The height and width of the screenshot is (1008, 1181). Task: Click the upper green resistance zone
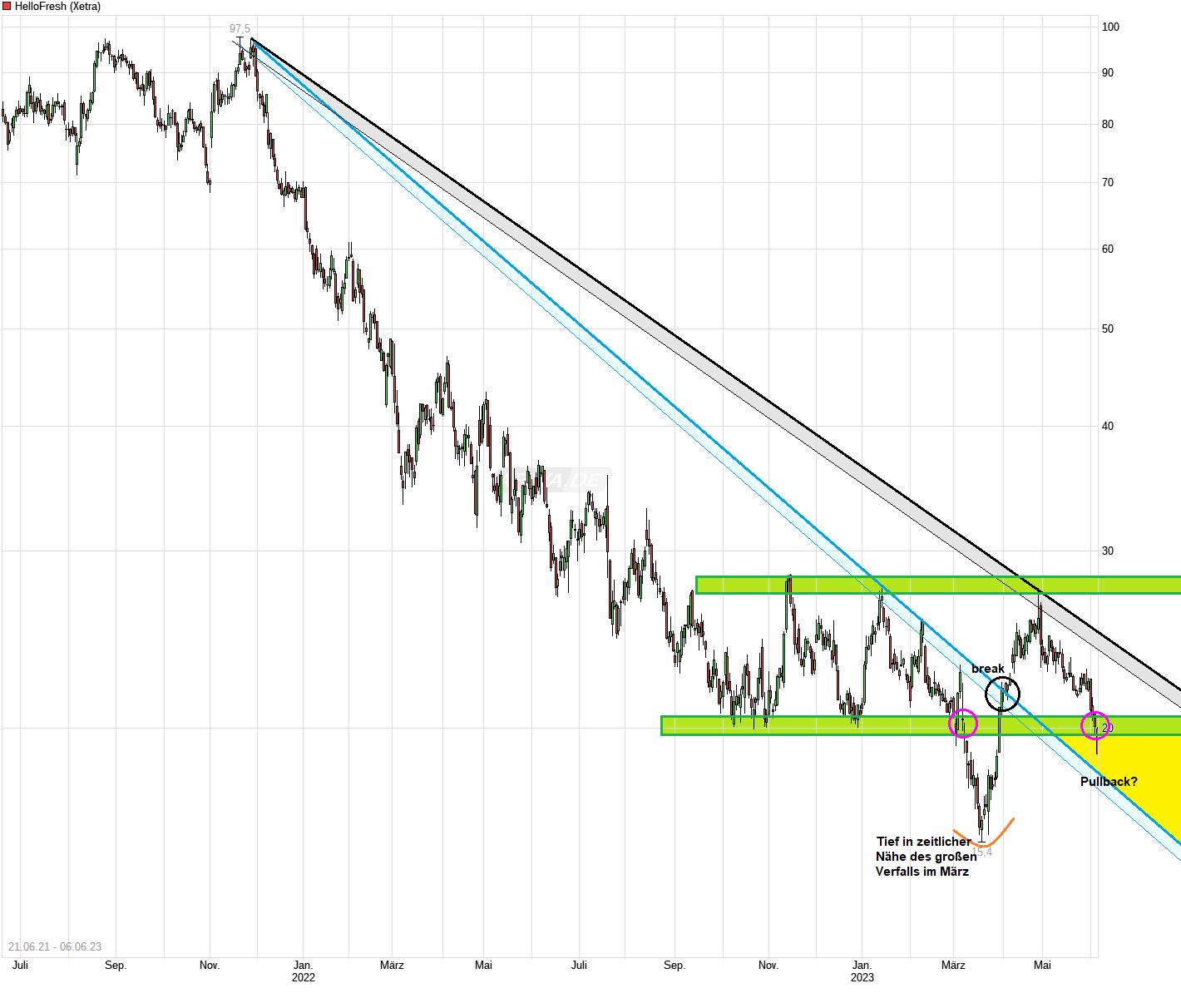pyautogui.click(x=938, y=585)
